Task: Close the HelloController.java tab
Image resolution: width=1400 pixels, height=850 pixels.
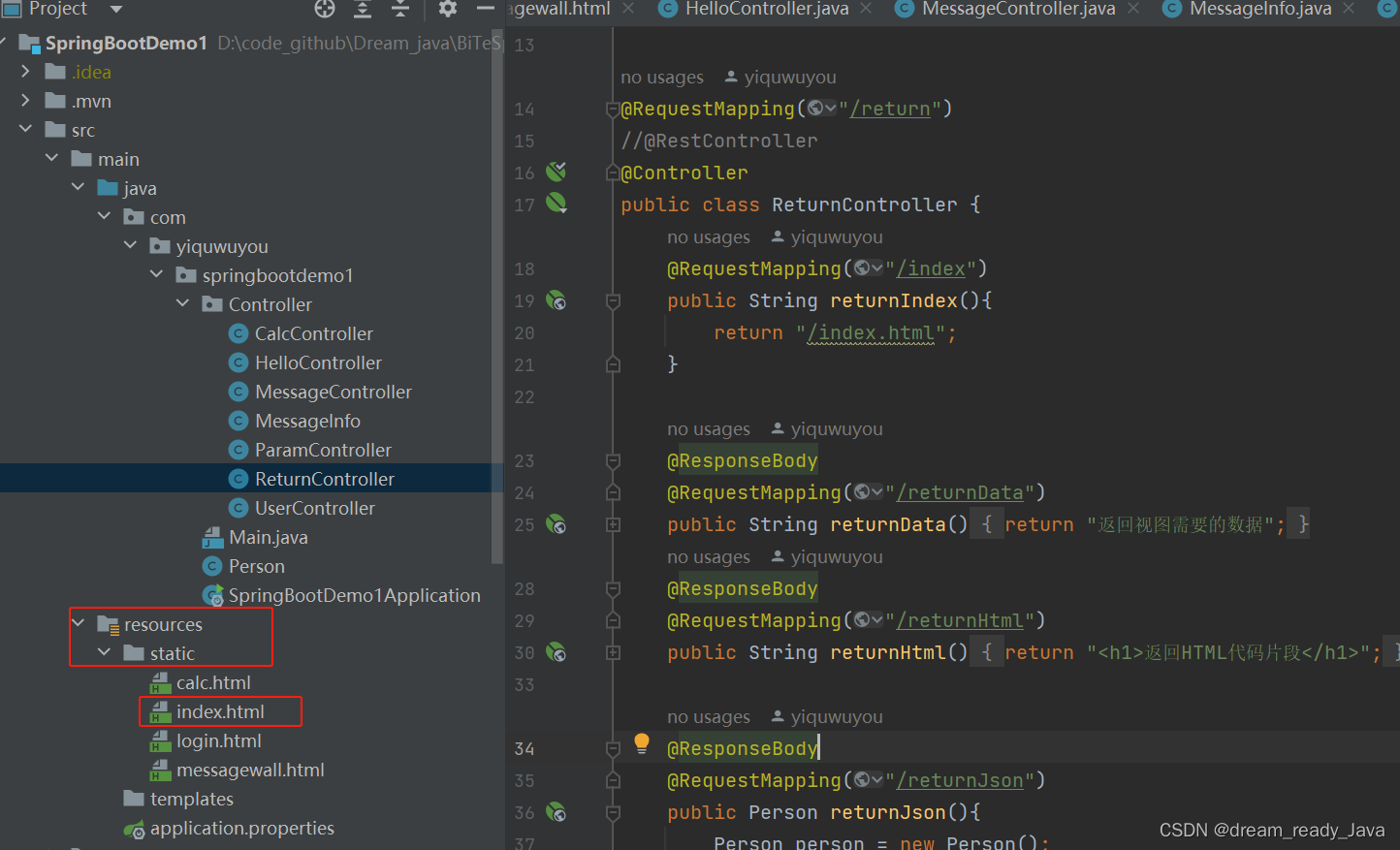Action: point(866,9)
